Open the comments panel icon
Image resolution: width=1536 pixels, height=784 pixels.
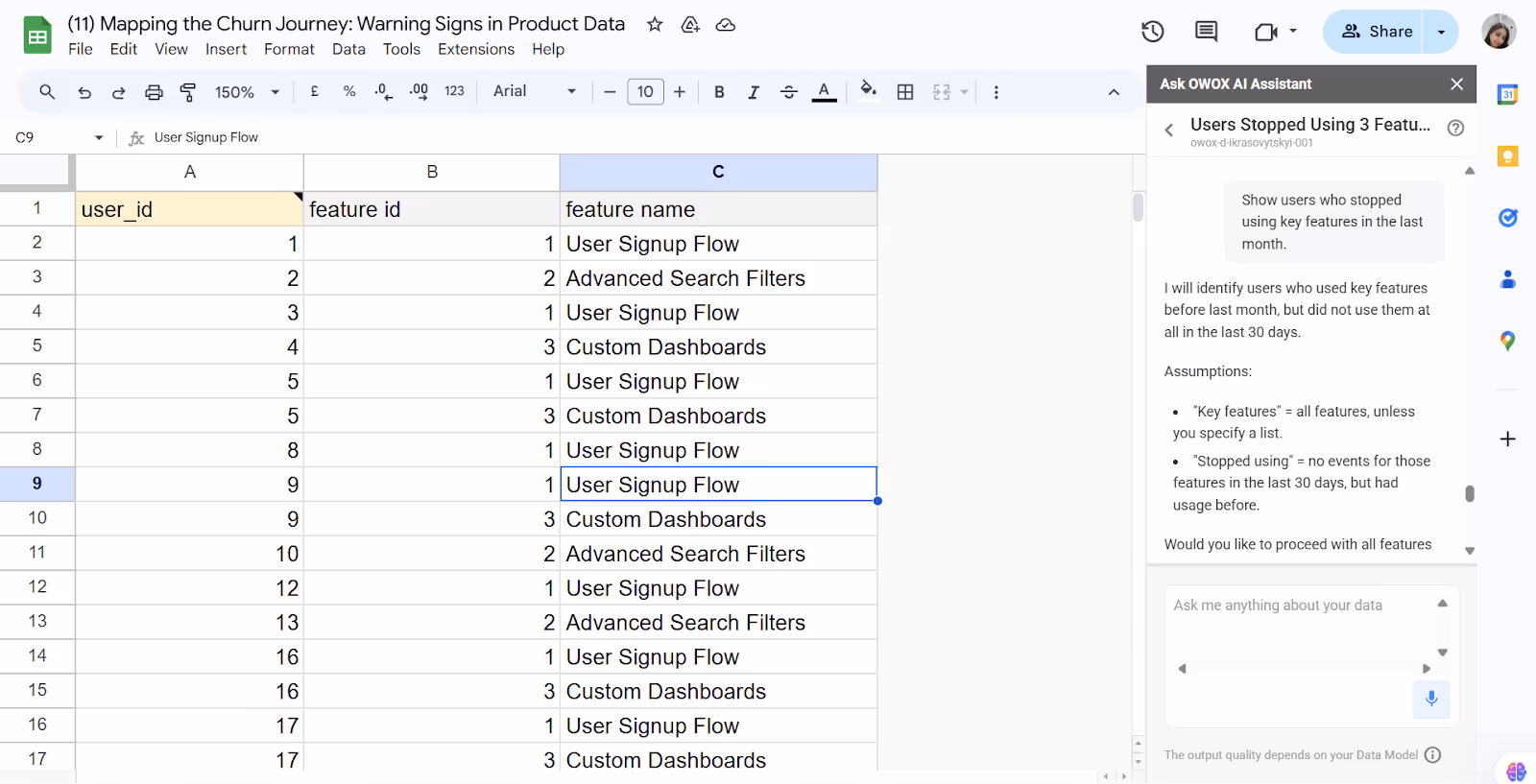coord(1206,32)
